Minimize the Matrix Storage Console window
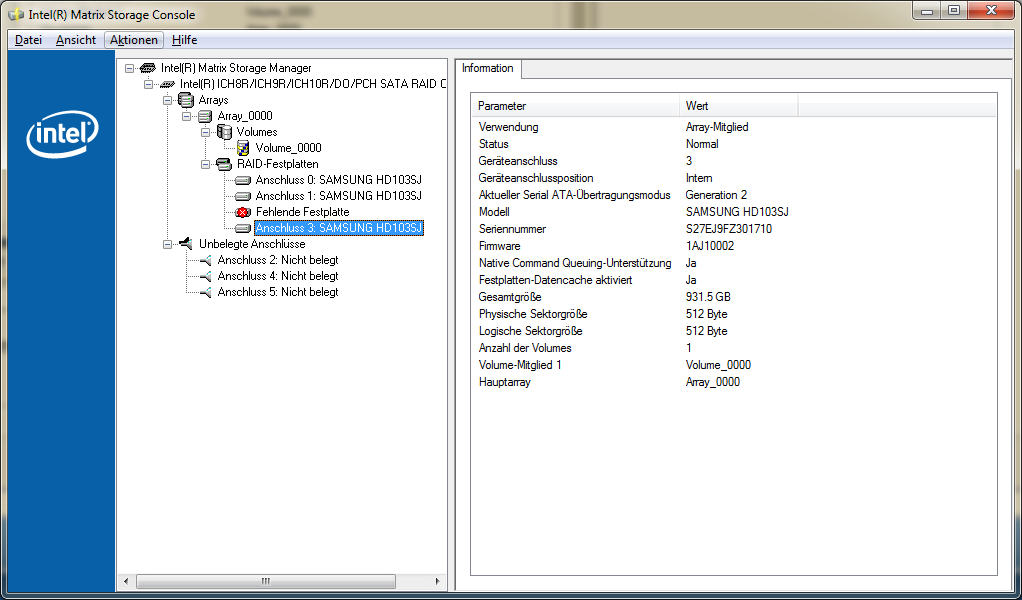 pos(927,11)
